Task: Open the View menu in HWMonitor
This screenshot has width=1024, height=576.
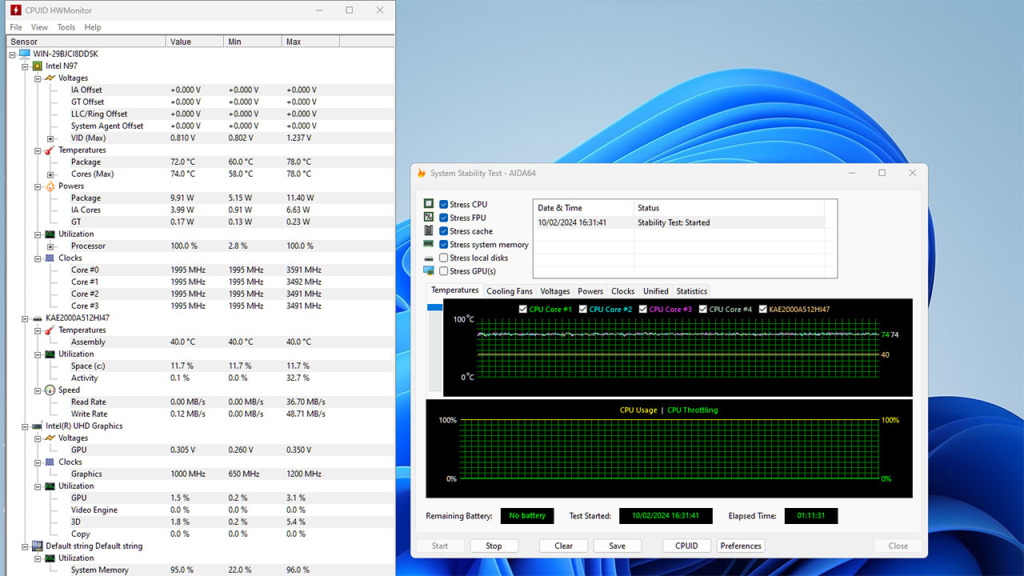Action: coord(39,27)
